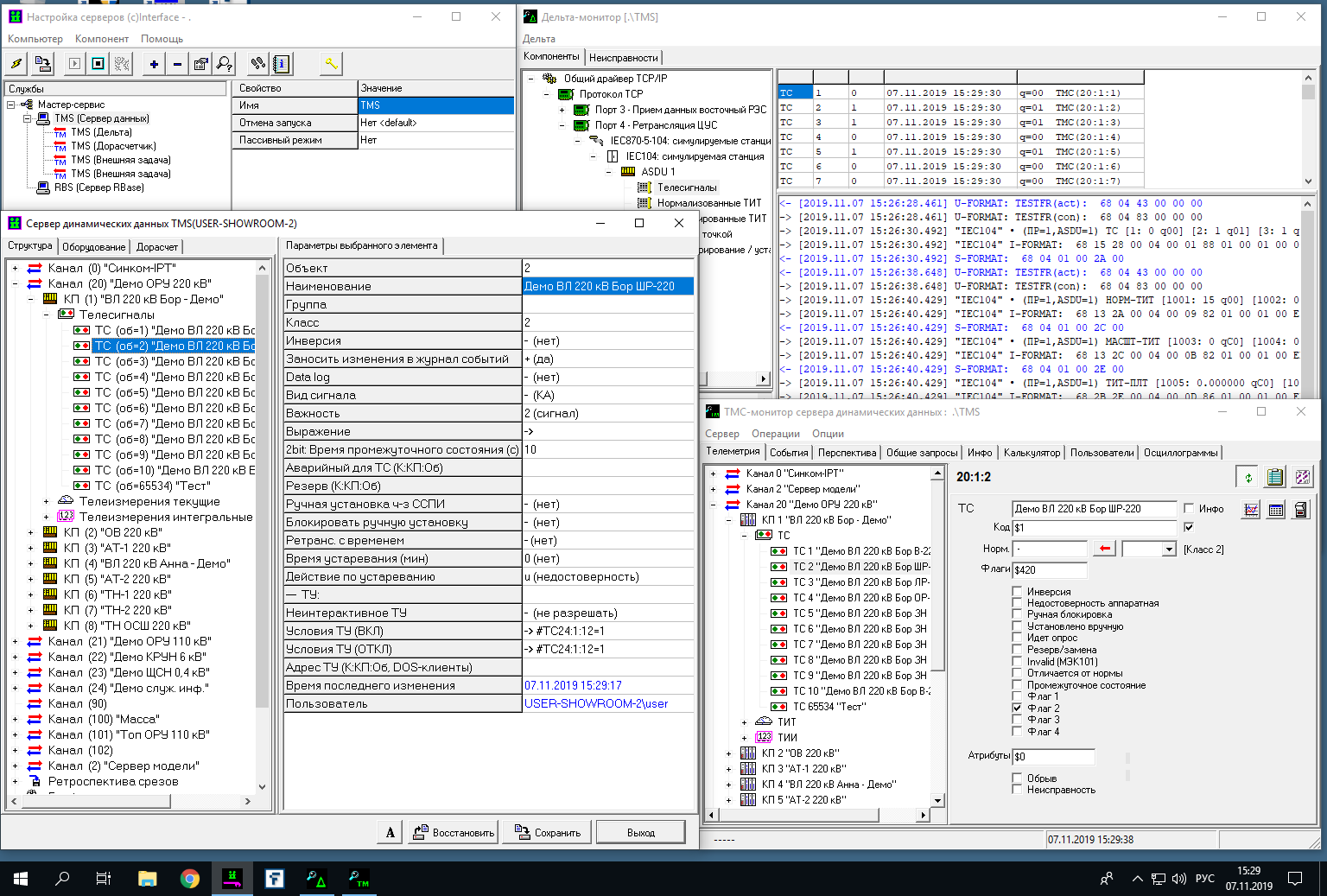
Task: Click the red left arrow button
Action: [1104, 550]
